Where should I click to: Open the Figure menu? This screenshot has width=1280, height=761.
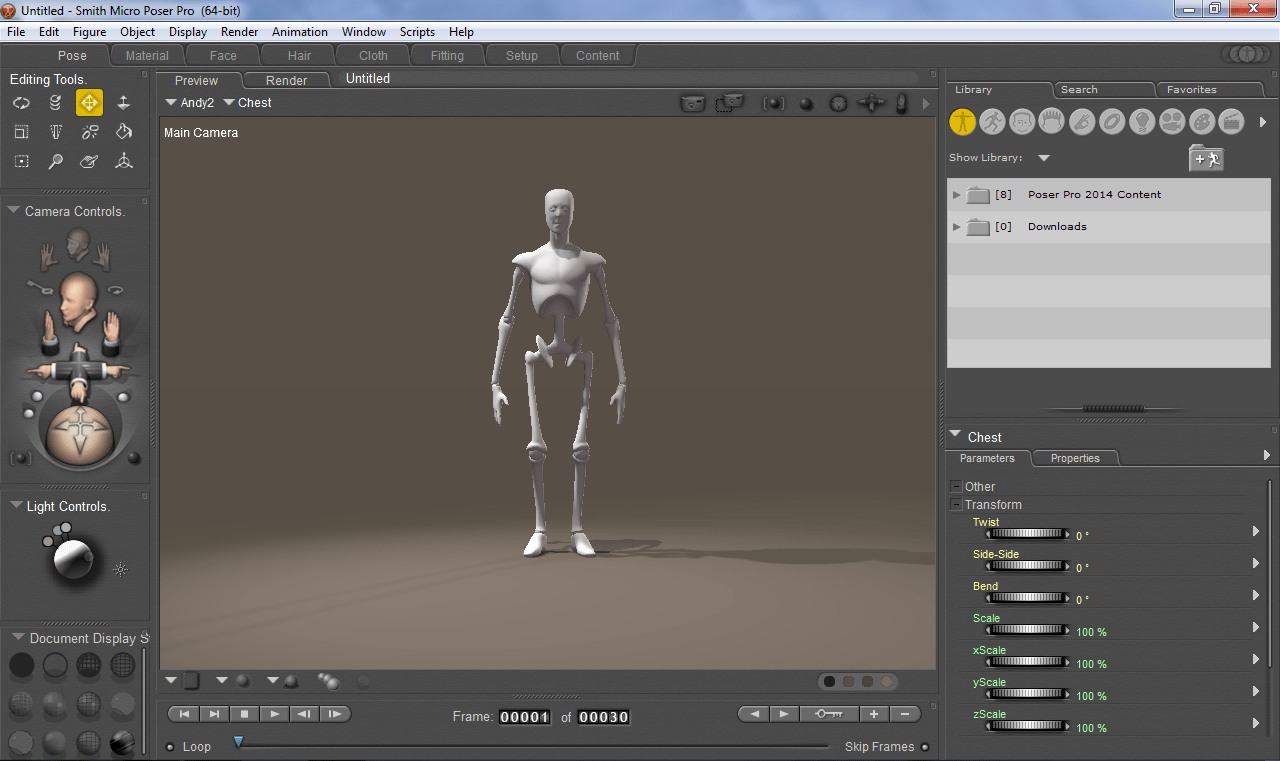pos(90,32)
